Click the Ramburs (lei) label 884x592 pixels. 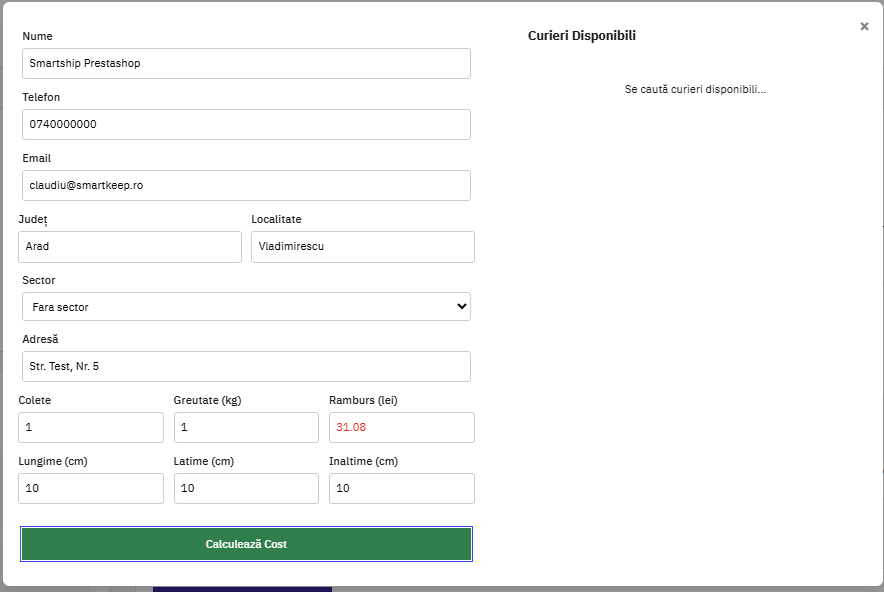[363, 400]
